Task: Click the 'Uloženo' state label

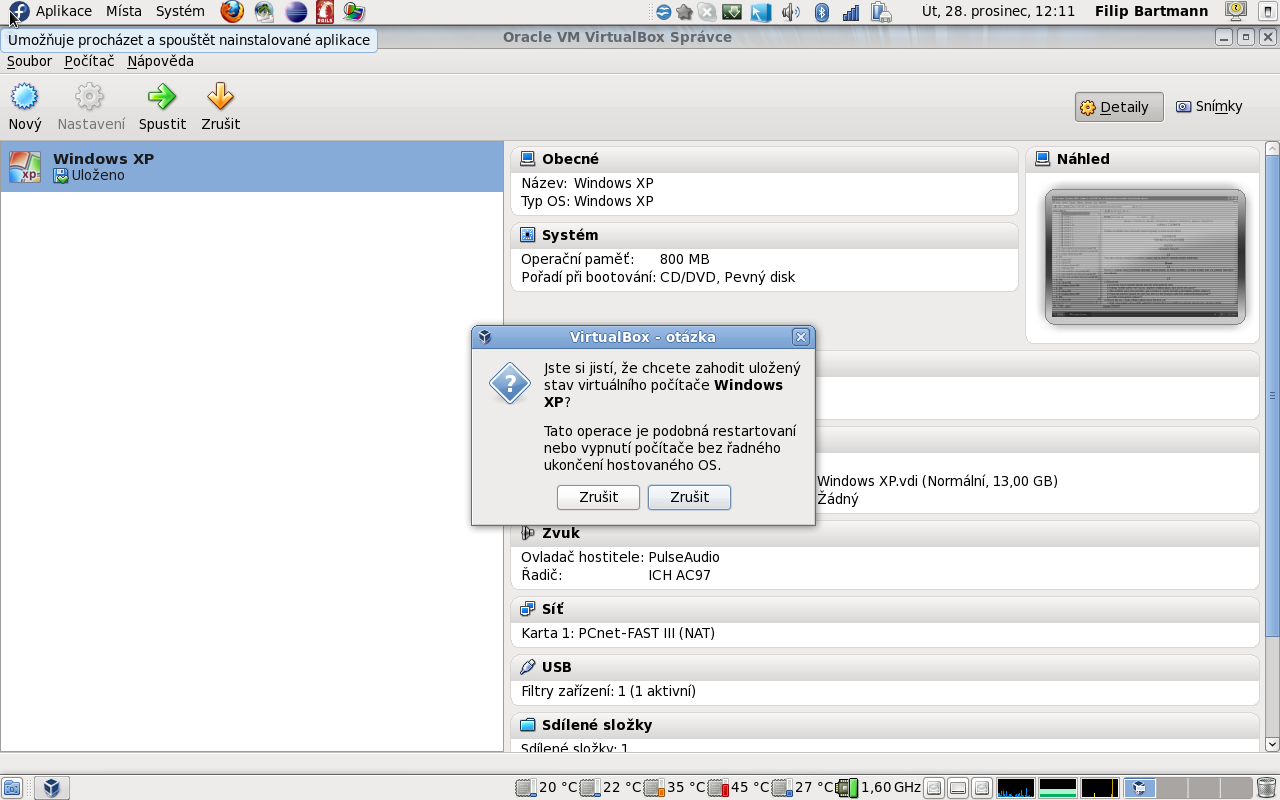Action: tap(98, 175)
